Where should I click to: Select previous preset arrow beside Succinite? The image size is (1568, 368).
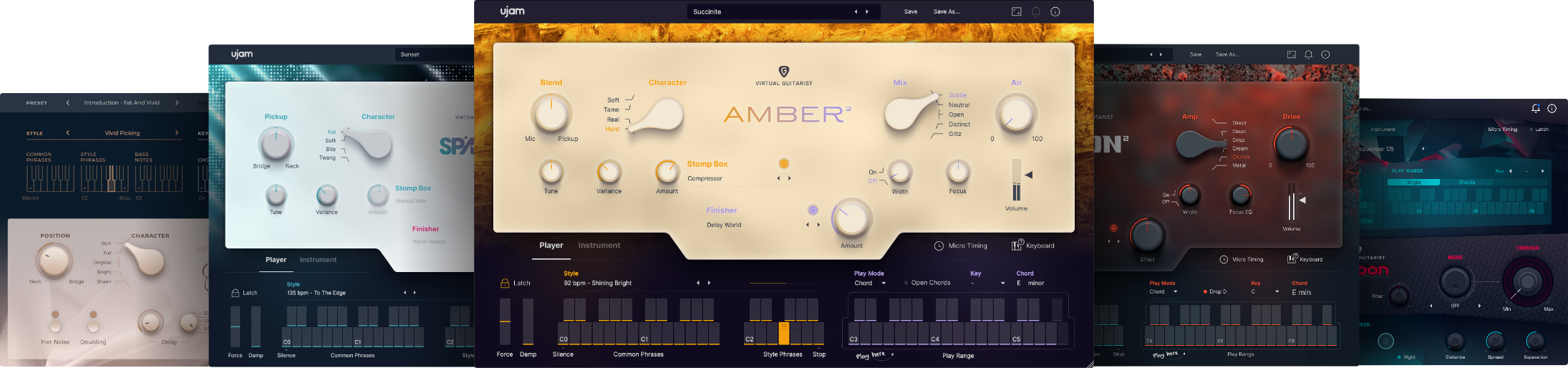(855, 11)
